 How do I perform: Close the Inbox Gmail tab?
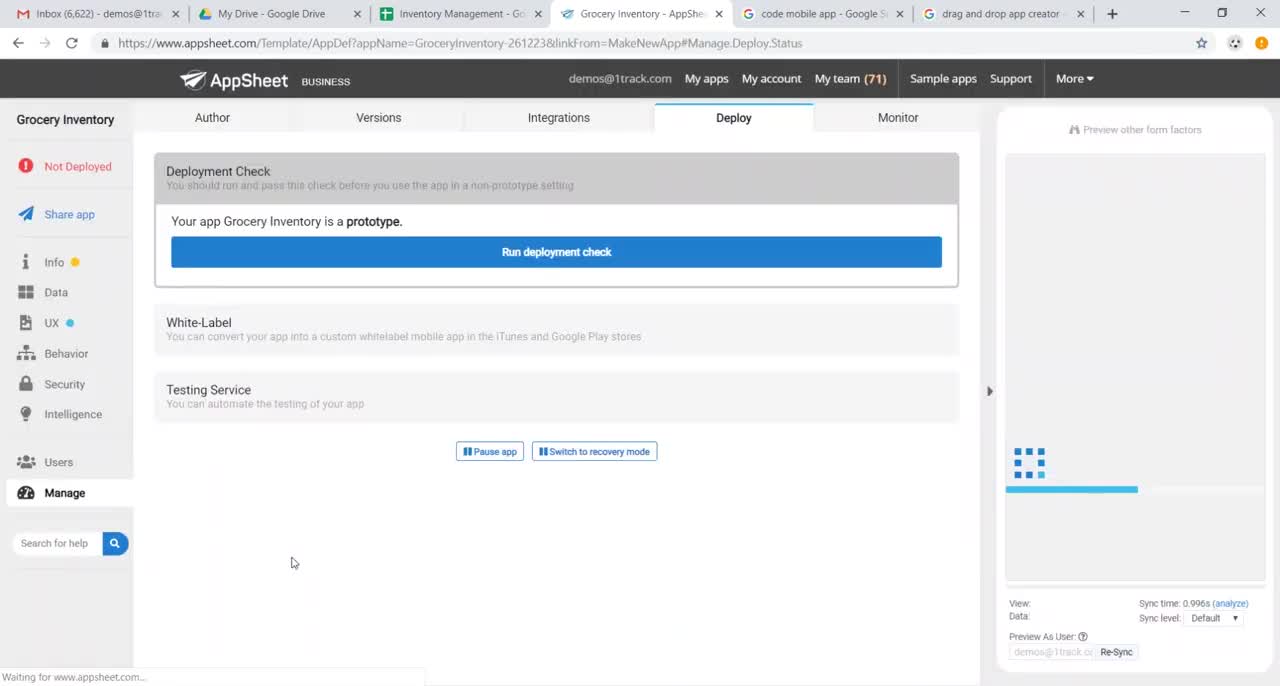[x=175, y=14]
